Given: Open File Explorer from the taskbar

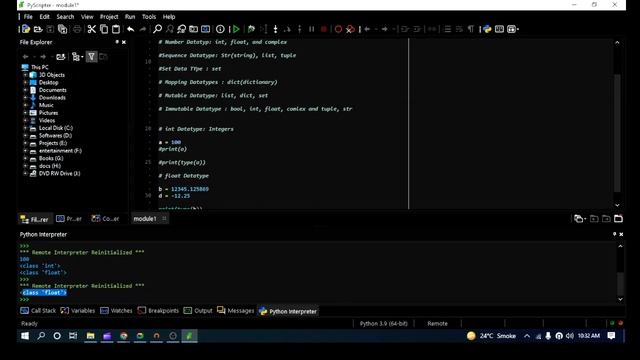Looking at the screenshot, I should point(91,336).
